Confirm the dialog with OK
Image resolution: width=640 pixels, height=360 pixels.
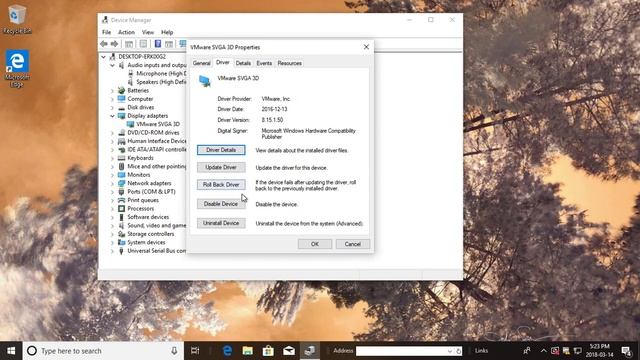315,244
